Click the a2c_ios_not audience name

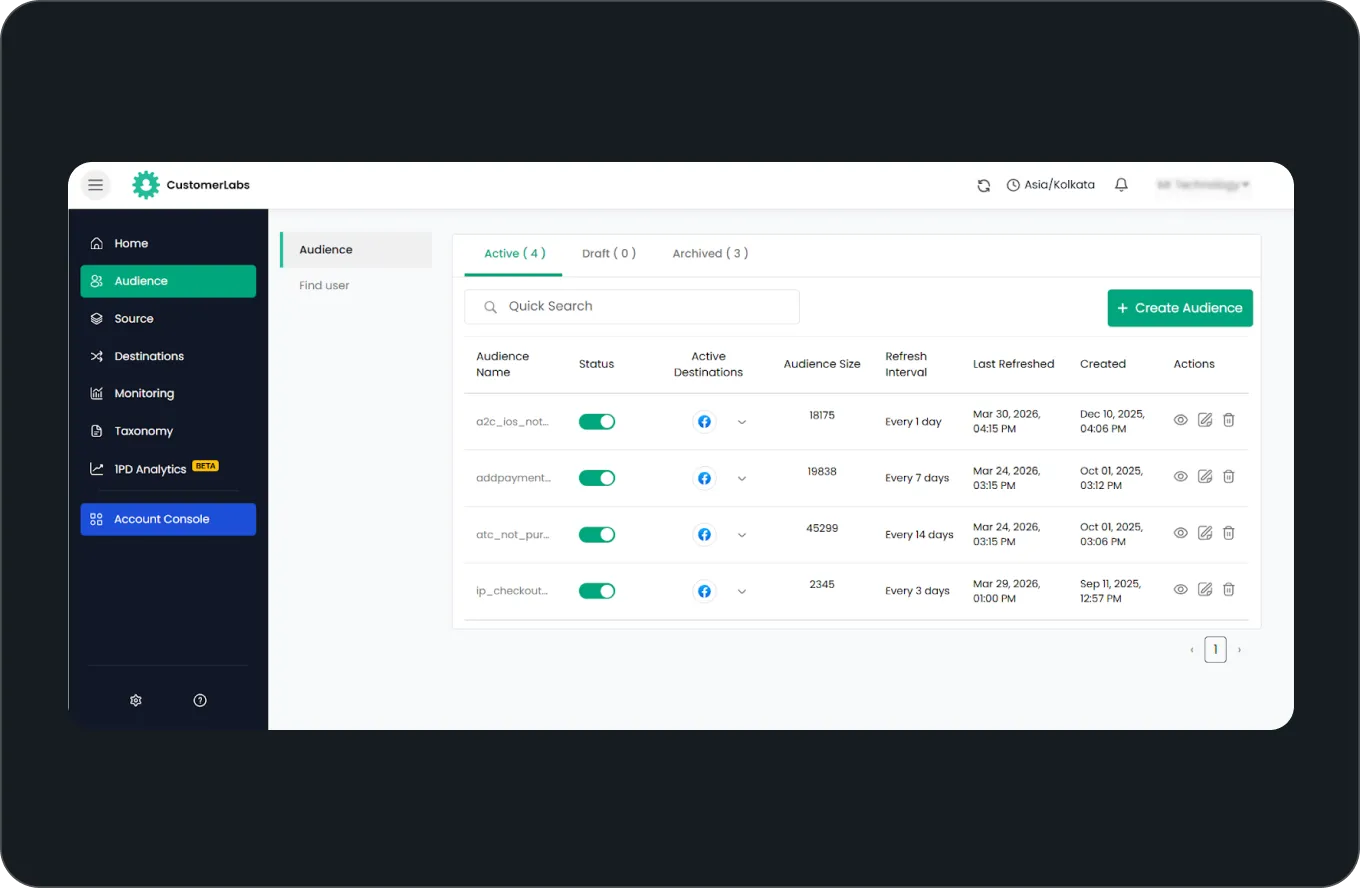pos(513,422)
